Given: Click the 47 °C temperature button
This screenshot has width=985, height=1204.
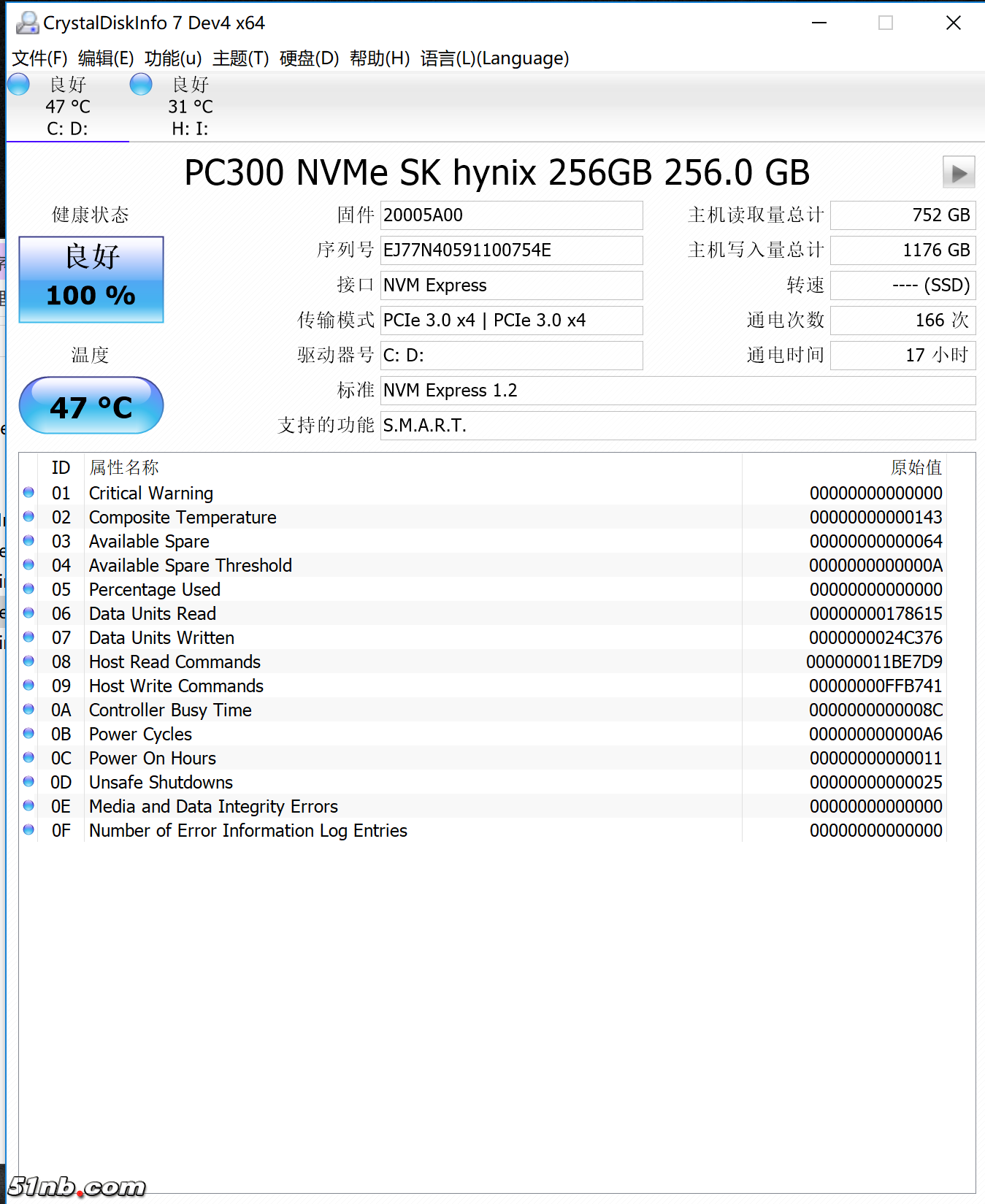Looking at the screenshot, I should point(91,406).
